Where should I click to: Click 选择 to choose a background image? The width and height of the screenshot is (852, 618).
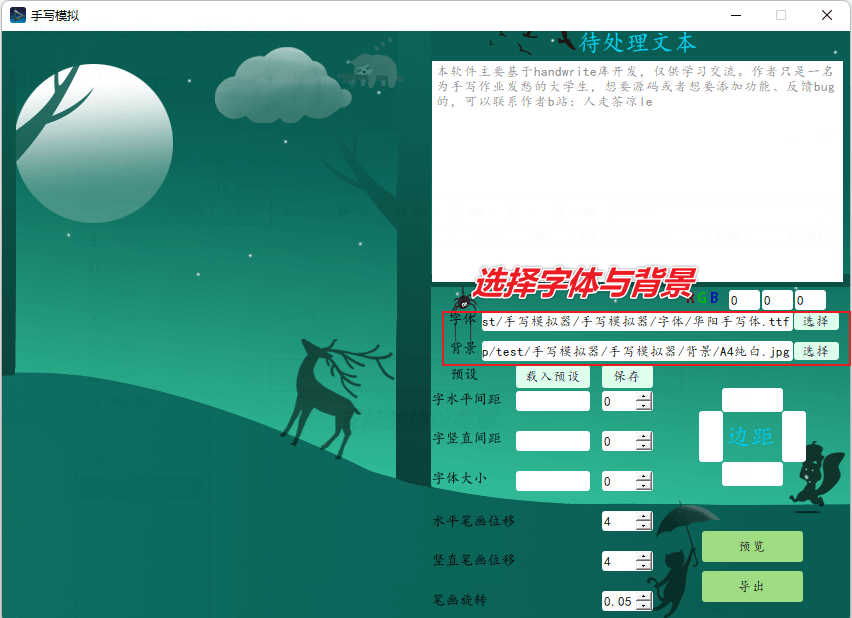[816, 351]
